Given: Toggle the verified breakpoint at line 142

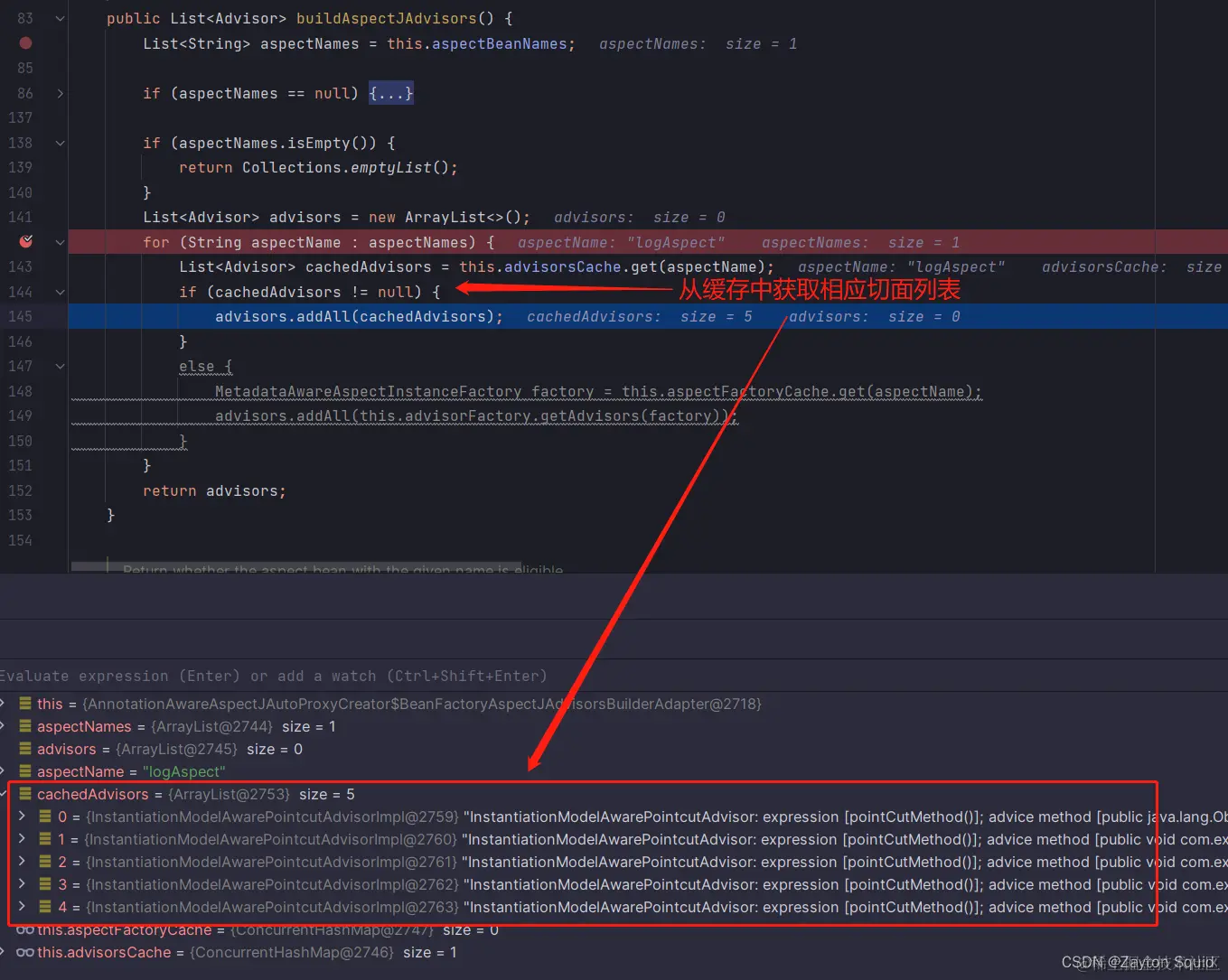Looking at the screenshot, I should tap(26, 241).
